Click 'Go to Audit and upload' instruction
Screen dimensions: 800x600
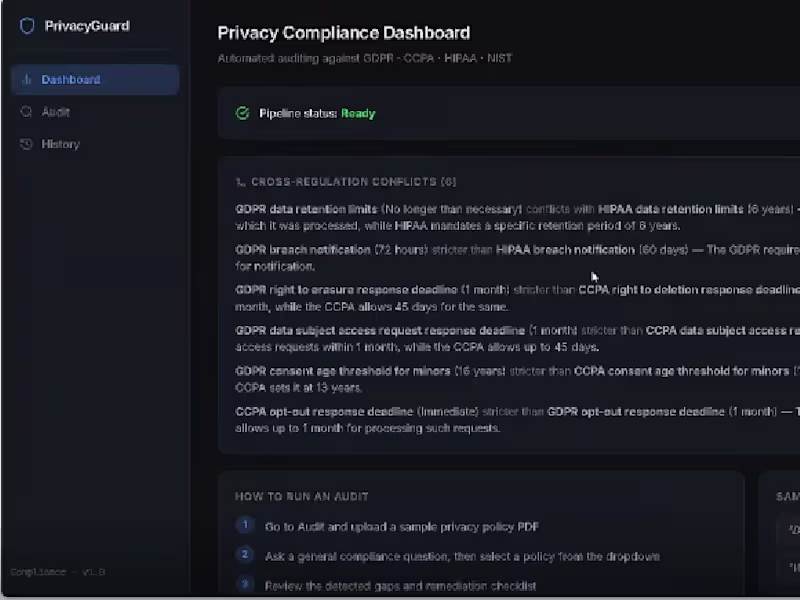pos(402,527)
